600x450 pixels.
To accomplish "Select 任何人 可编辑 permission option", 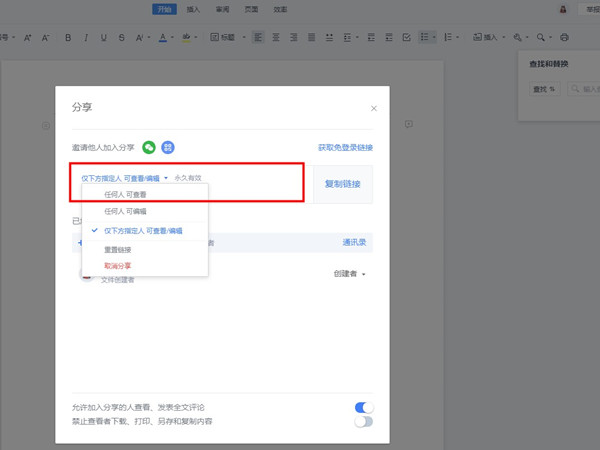I will [125, 212].
